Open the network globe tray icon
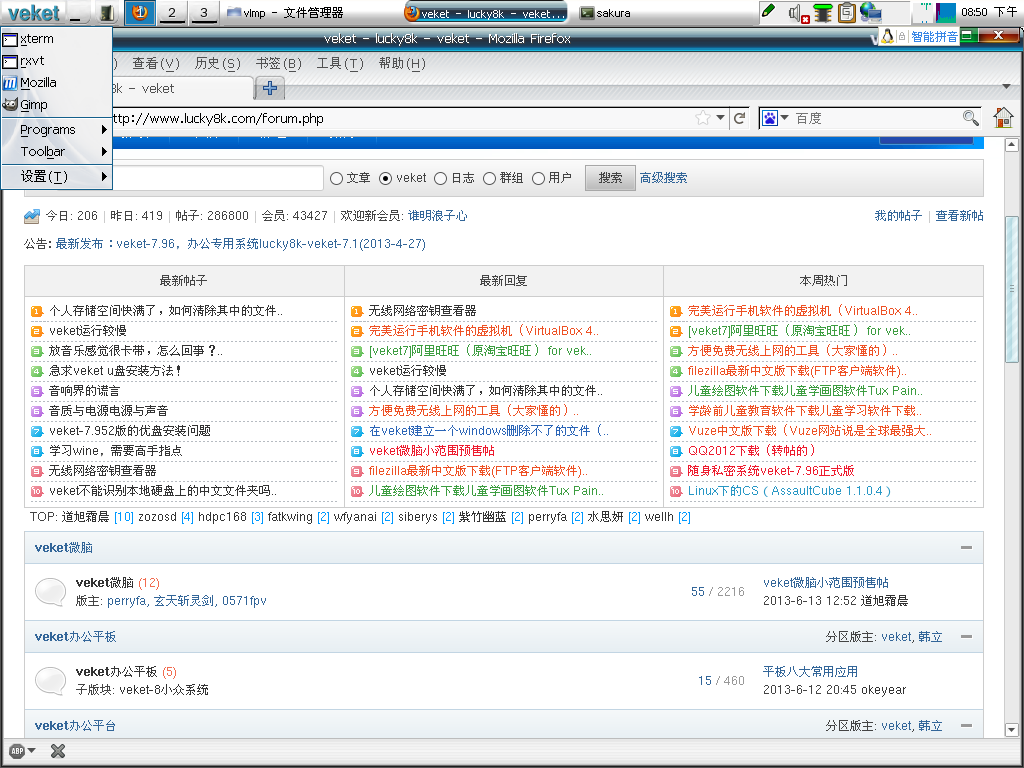This screenshot has width=1024, height=768. point(871,12)
